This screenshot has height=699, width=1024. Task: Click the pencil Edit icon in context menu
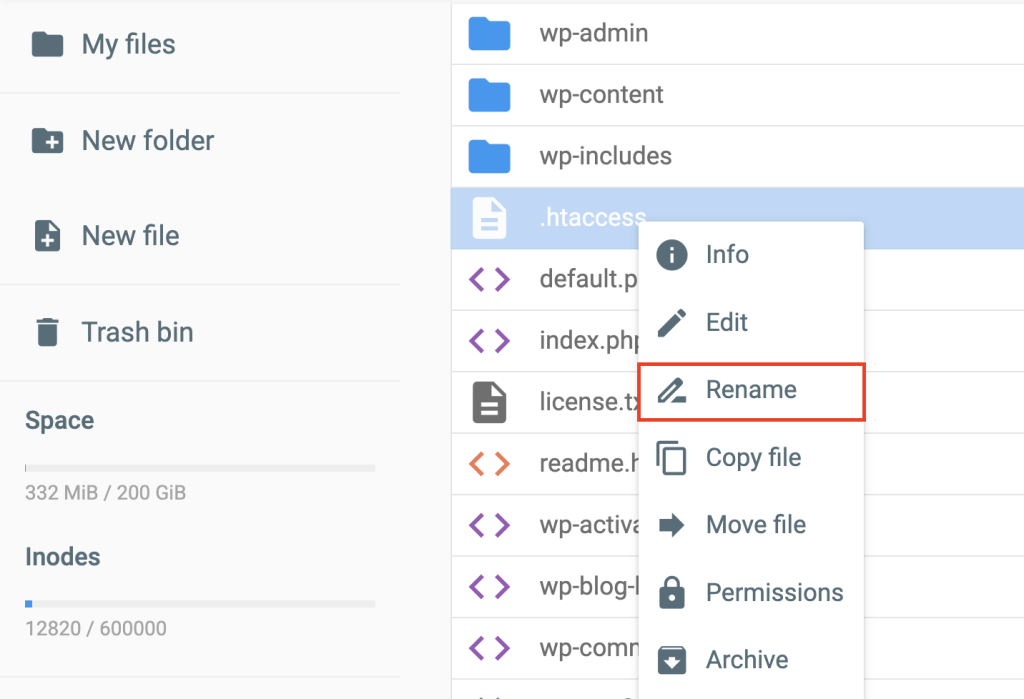tap(673, 322)
